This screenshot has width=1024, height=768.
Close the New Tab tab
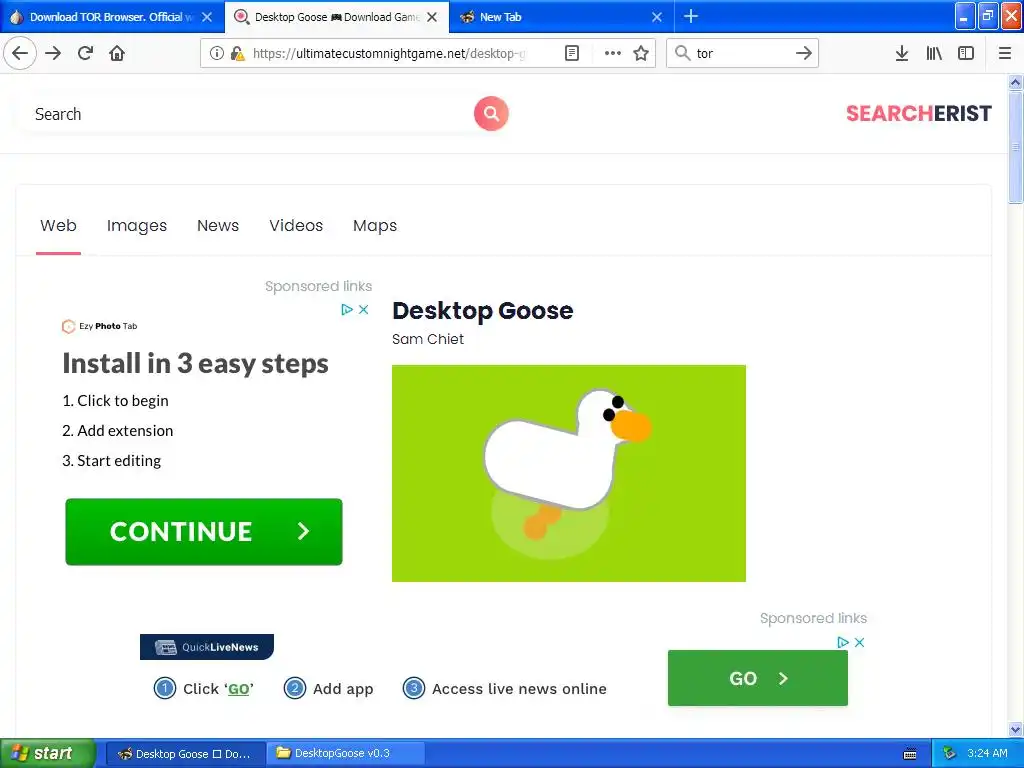[x=657, y=17]
